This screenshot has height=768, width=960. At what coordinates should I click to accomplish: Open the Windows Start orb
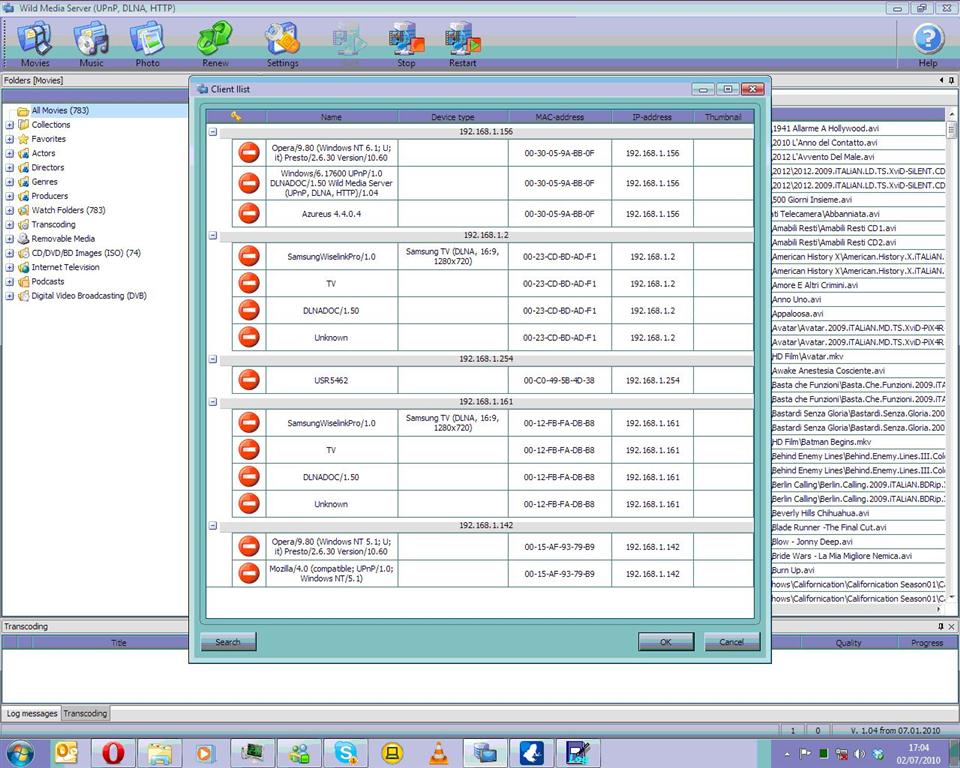[x=20, y=753]
